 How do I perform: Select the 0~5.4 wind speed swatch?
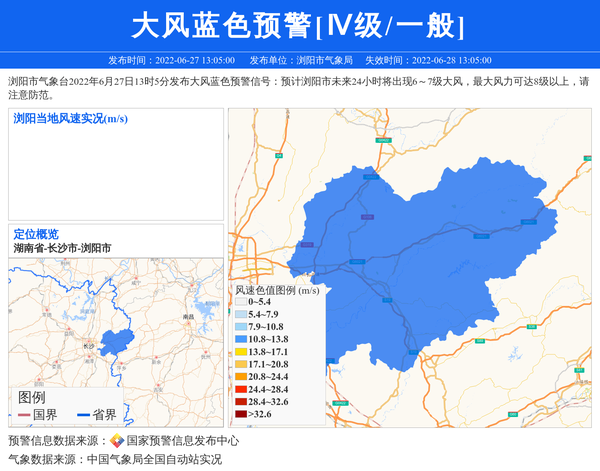[x=240, y=301]
